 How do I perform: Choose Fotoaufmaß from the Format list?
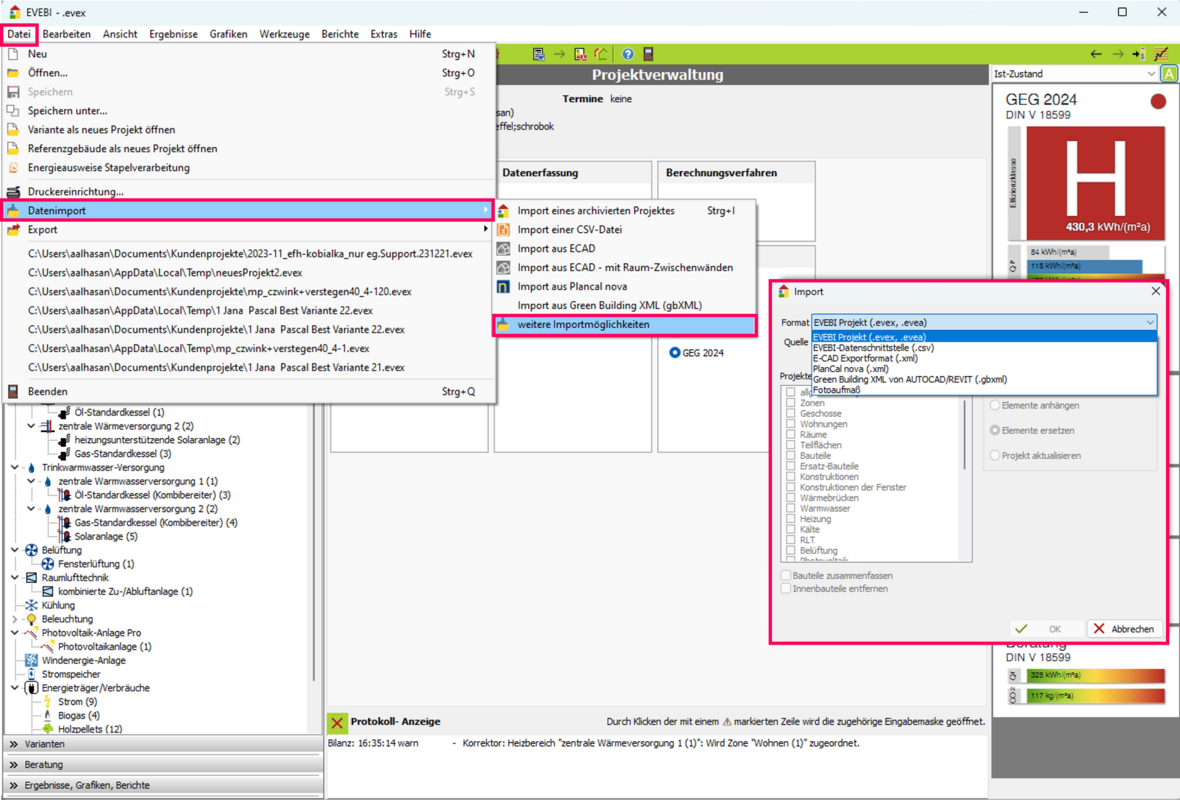tap(836, 390)
